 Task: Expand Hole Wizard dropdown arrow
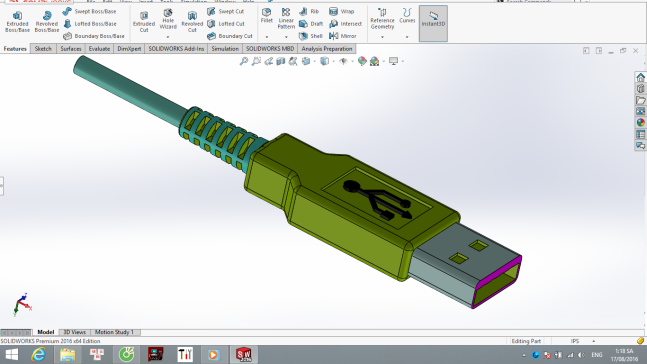(168, 37)
